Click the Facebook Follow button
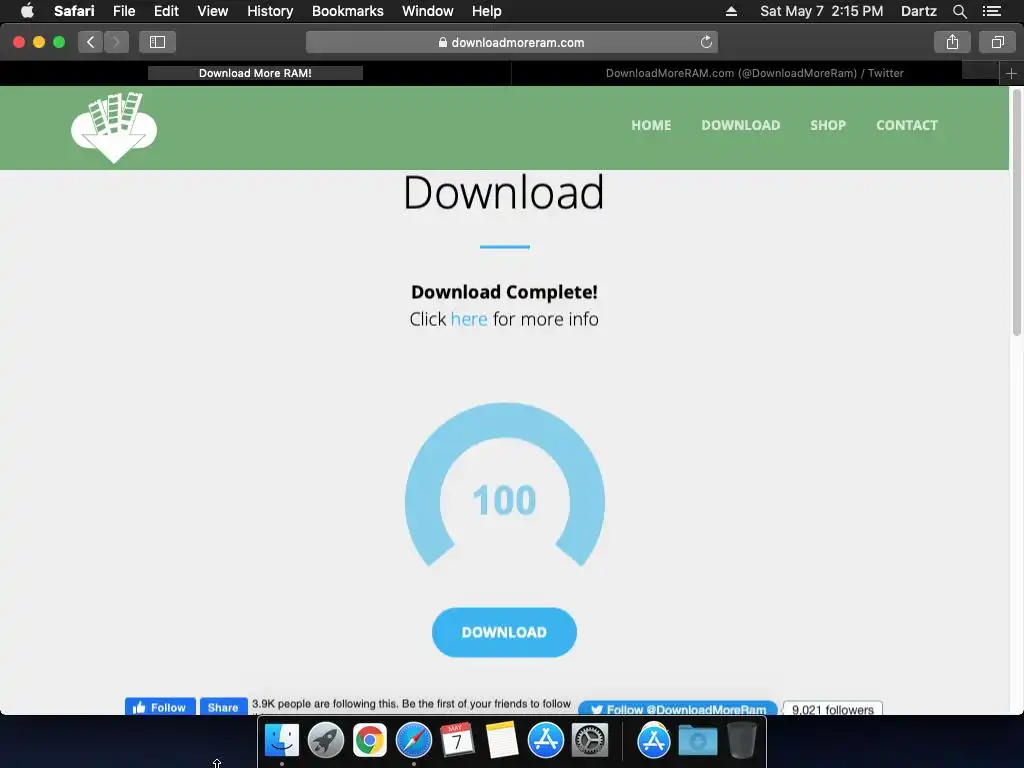Image resolution: width=1024 pixels, height=768 pixels. coord(160,707)
